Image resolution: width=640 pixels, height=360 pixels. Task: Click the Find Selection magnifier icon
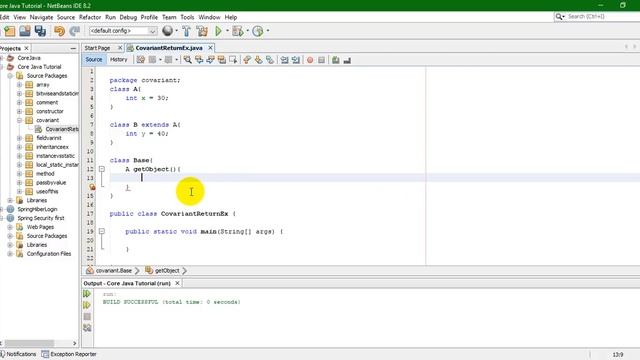click(x=187, y=60)
